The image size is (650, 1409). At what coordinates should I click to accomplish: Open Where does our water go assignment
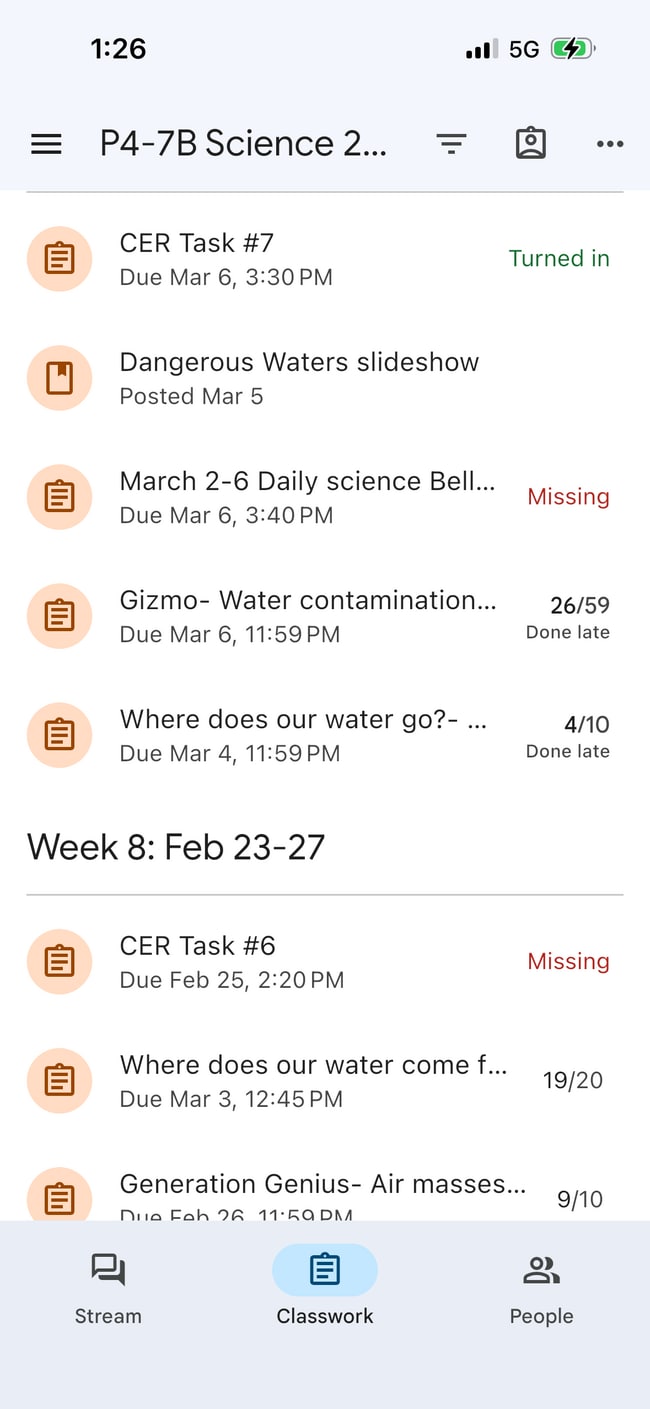tap(303, 735)
